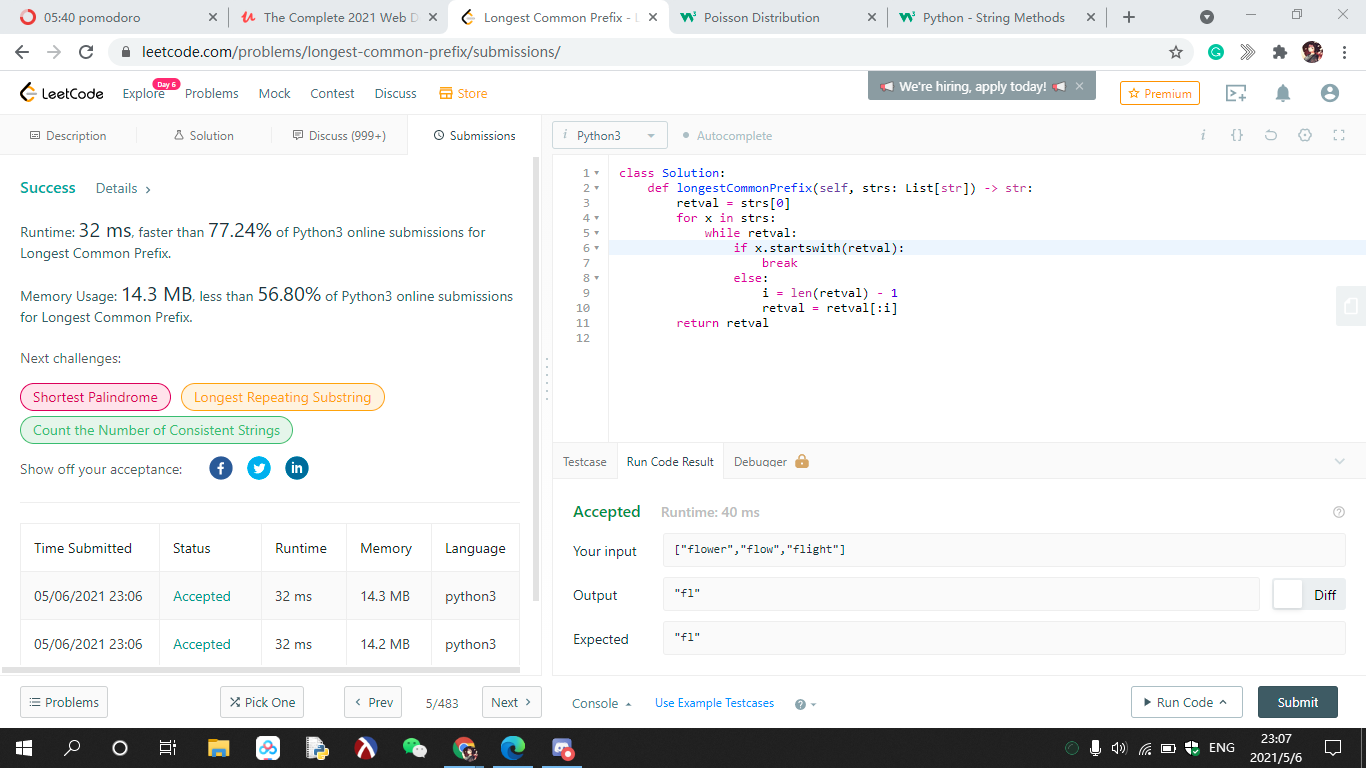Click the help icon beside Use Example Testcases

(x=800, y=704)
